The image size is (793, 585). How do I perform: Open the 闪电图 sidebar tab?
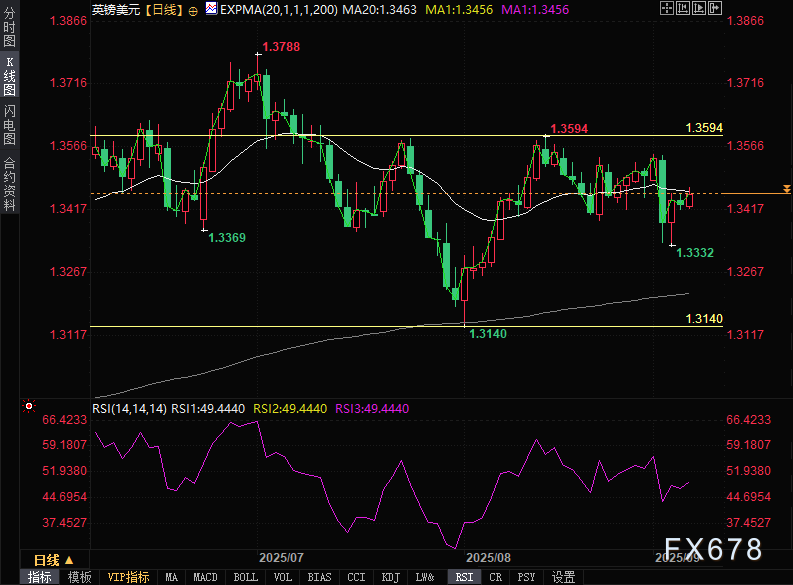coord(10,124)
